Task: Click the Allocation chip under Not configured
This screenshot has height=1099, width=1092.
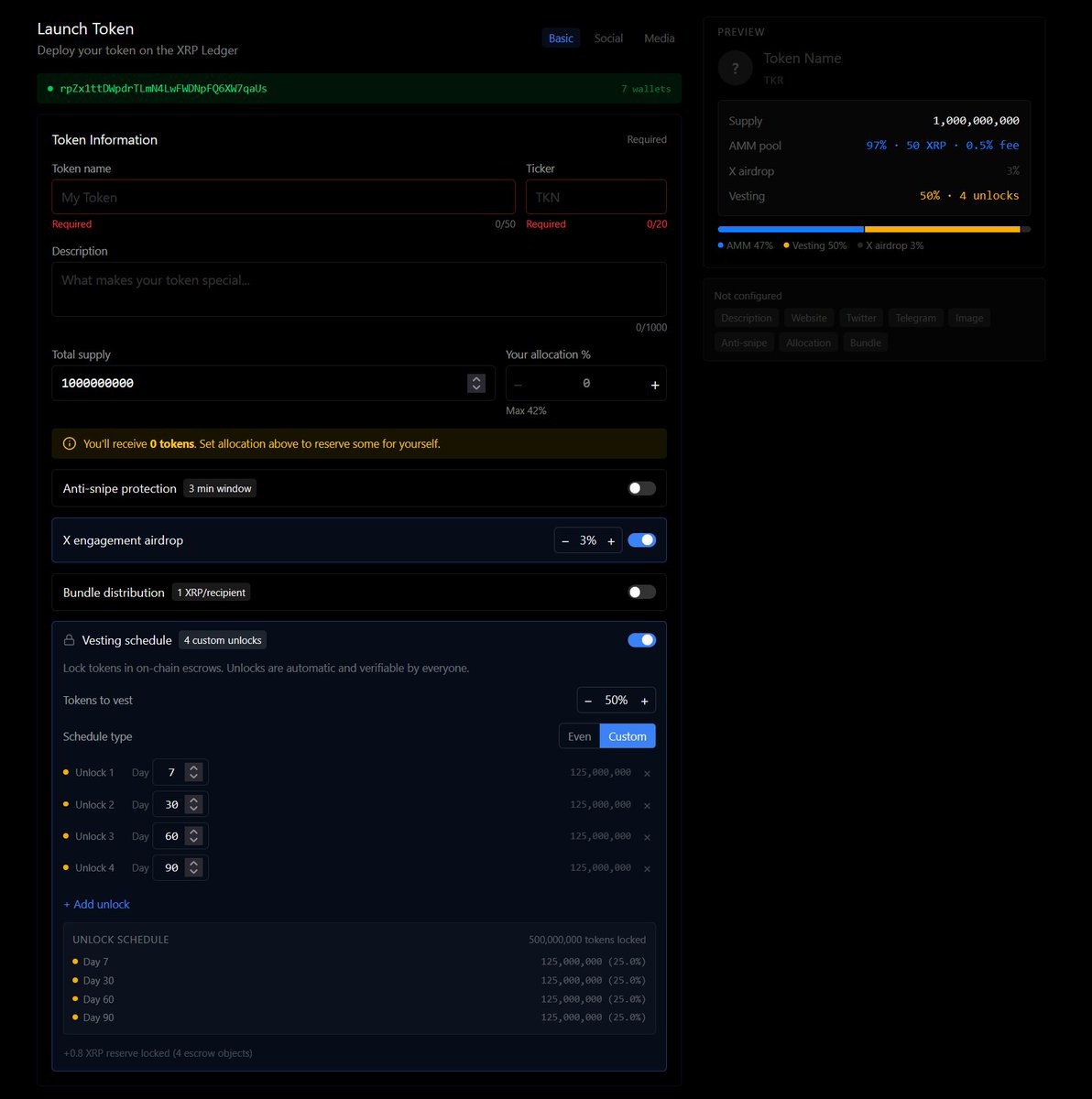Action: [x=808, y=343]
